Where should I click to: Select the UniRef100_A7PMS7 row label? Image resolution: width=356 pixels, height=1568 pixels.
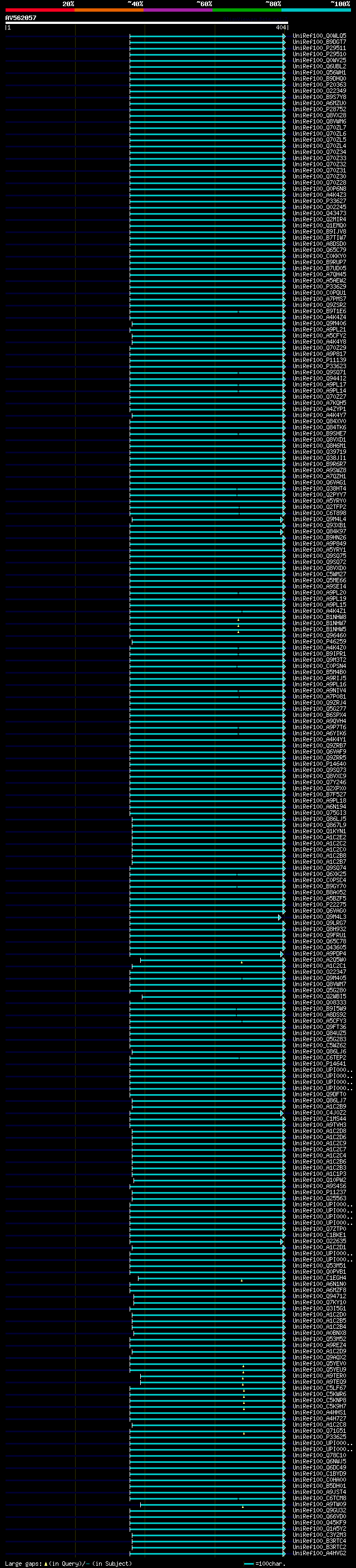[x=319, y=299]
